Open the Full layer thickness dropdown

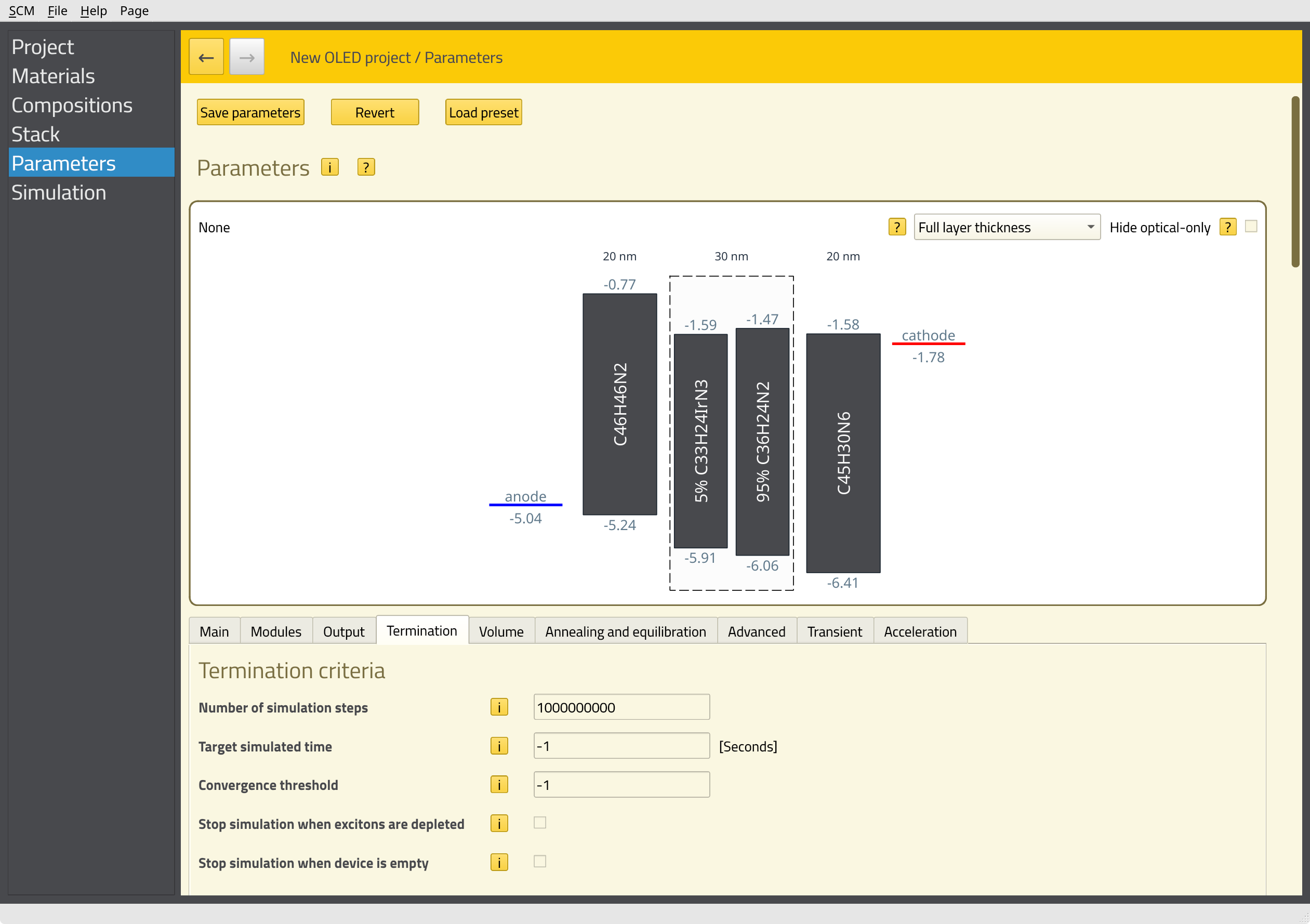click(x=1007, y=227)
